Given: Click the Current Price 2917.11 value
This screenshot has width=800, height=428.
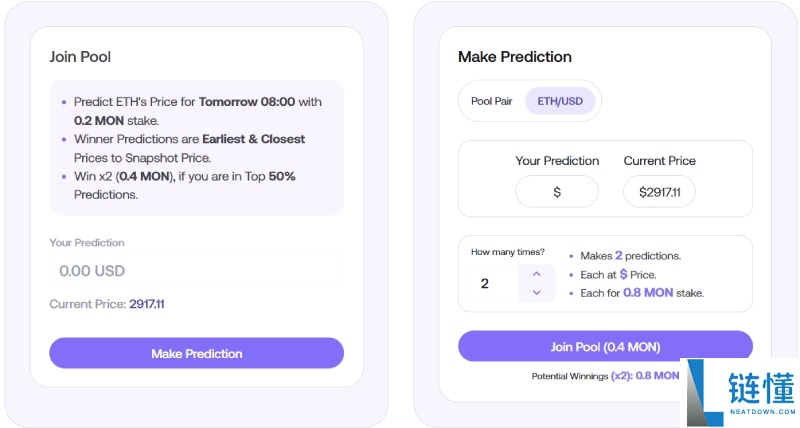Looking at the screenshot, I should pyautogui.click(x=146, y=304).
